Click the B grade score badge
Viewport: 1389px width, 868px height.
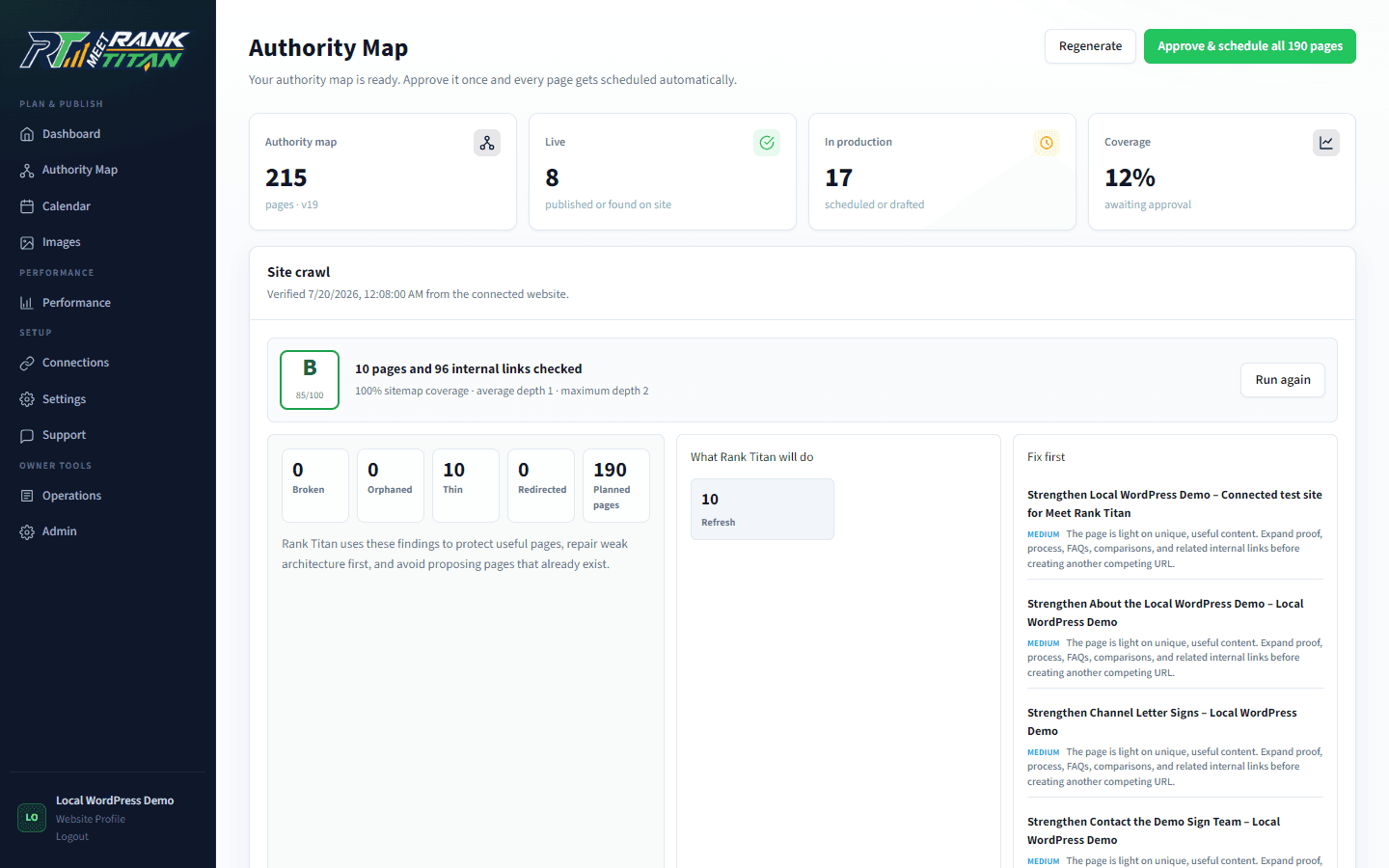click(x=310, y=380)
